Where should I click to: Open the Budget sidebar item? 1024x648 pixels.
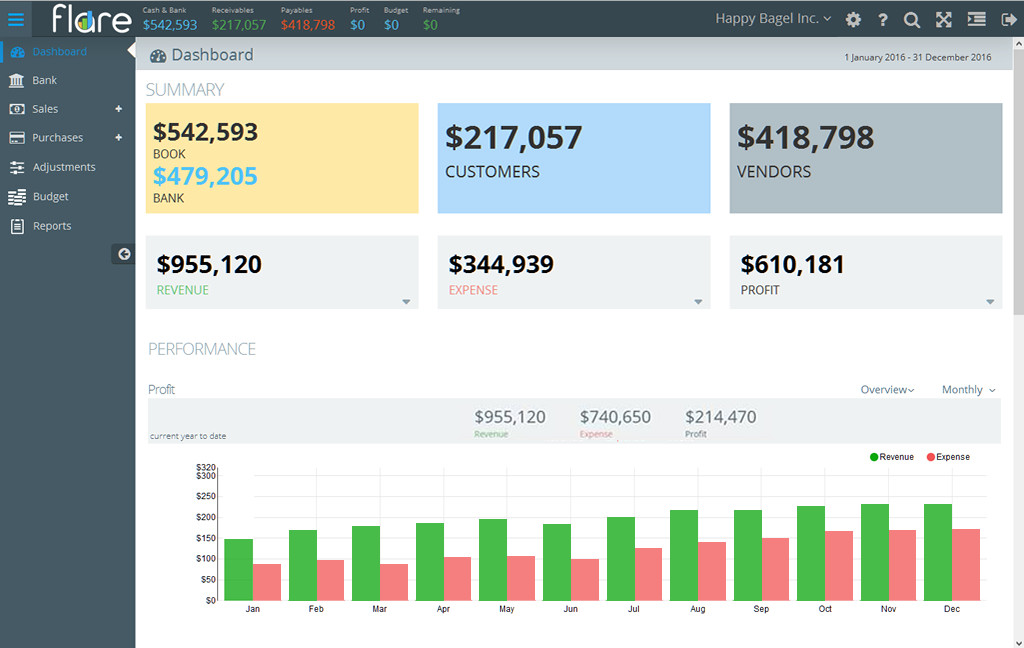click(x=50, y=197)
